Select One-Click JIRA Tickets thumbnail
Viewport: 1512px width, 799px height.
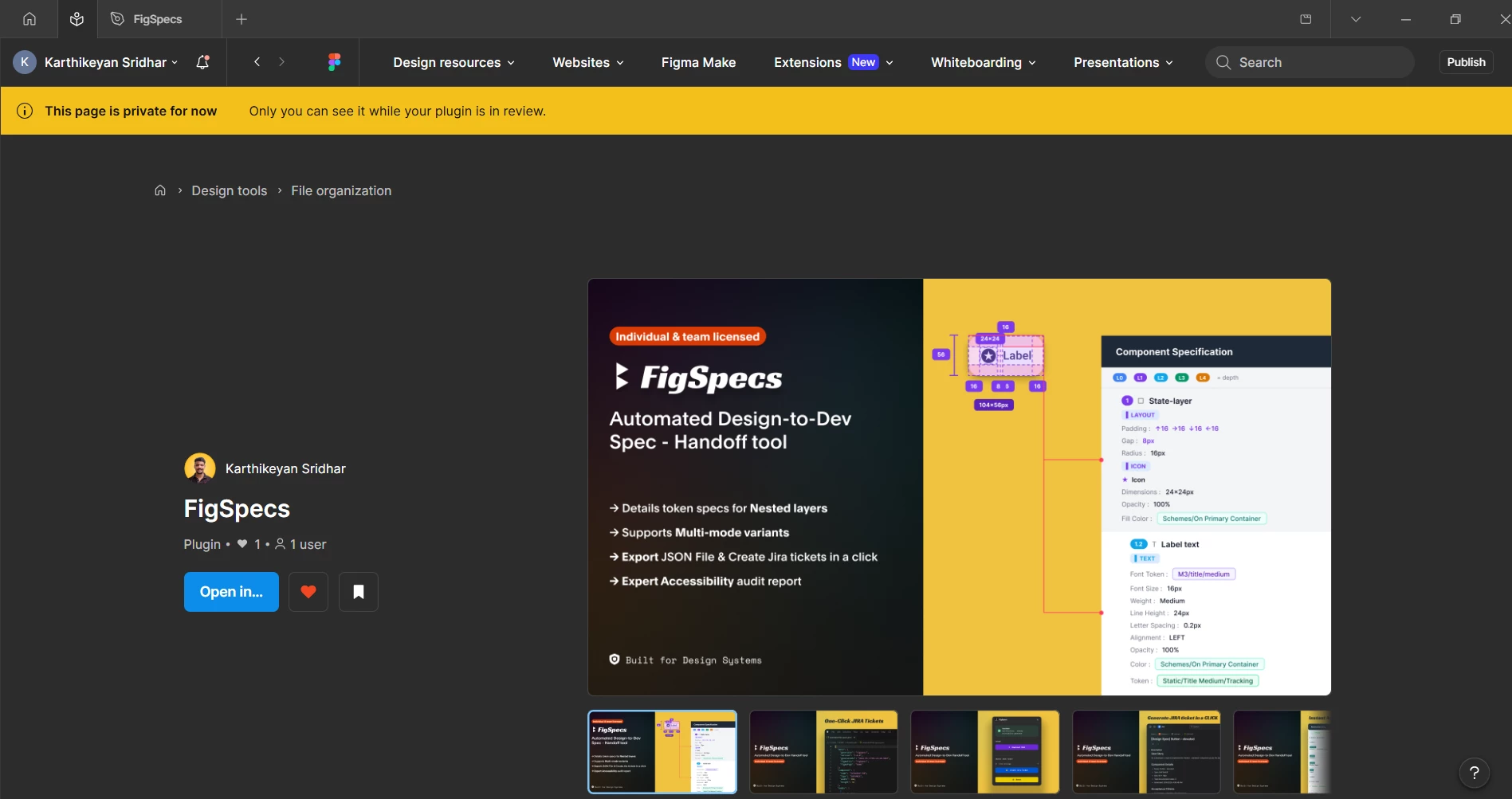coord(823,752)
